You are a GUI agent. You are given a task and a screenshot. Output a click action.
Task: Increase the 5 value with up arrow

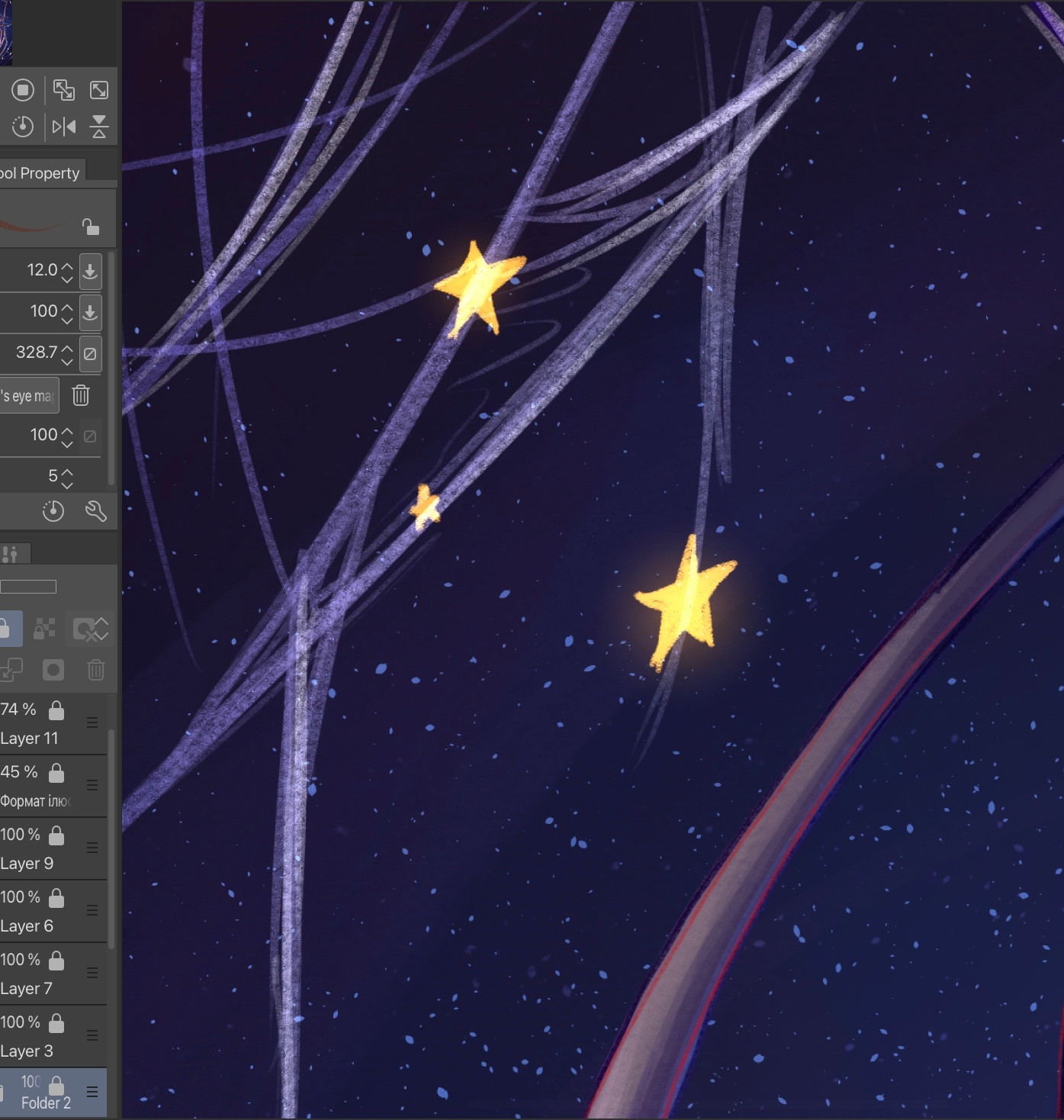click(67, 471)
